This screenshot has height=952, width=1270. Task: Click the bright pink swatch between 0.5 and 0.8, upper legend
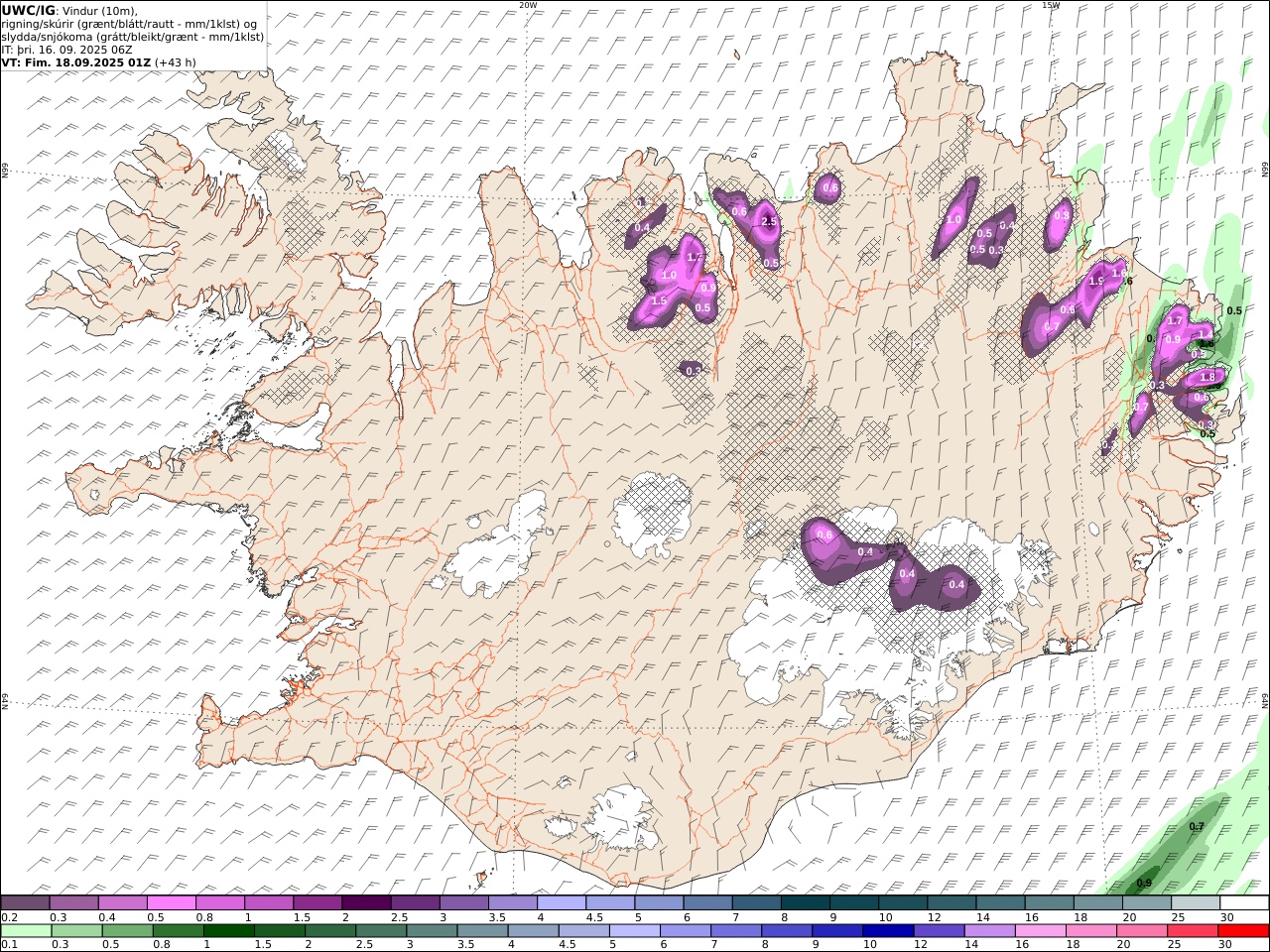pyautogui.click(x=171, y=902)
